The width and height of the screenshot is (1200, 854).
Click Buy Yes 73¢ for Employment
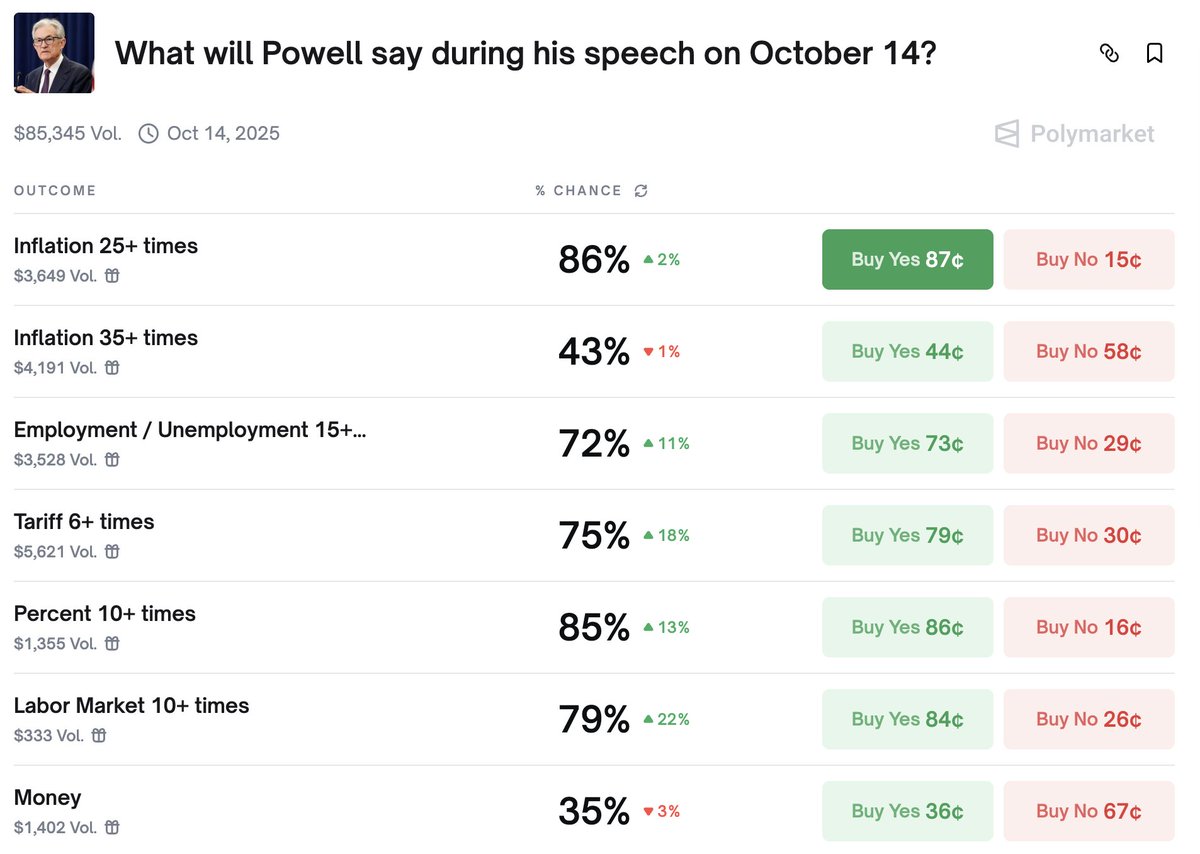point(907,444)
